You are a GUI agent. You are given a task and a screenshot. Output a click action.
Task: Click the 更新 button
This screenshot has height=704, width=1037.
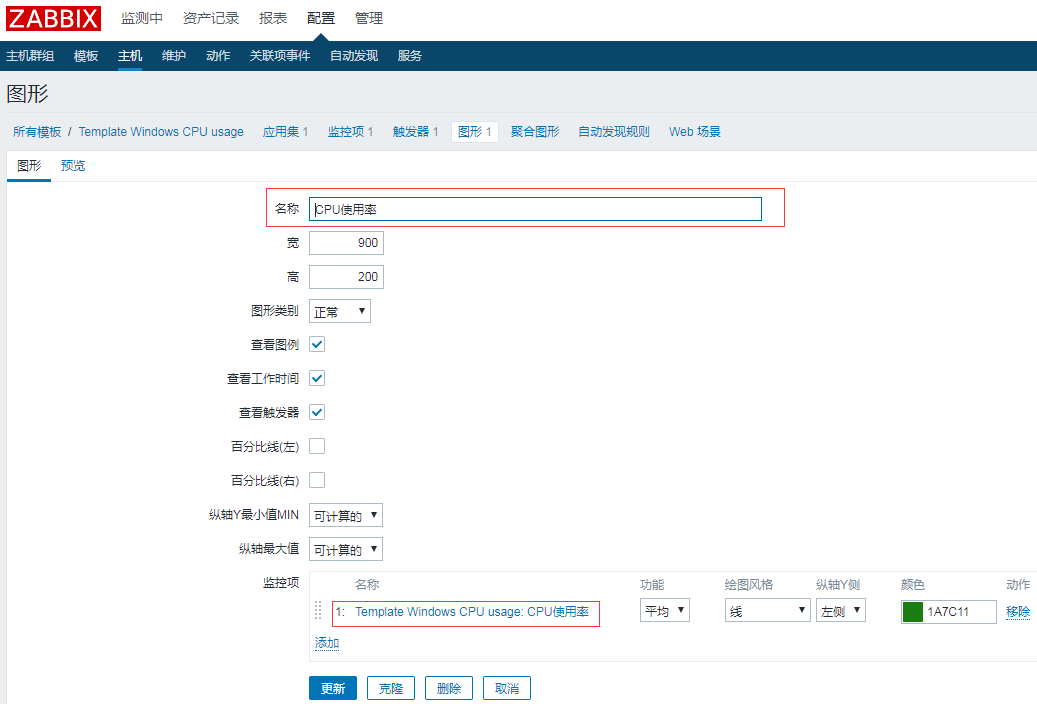click(333, 688)
